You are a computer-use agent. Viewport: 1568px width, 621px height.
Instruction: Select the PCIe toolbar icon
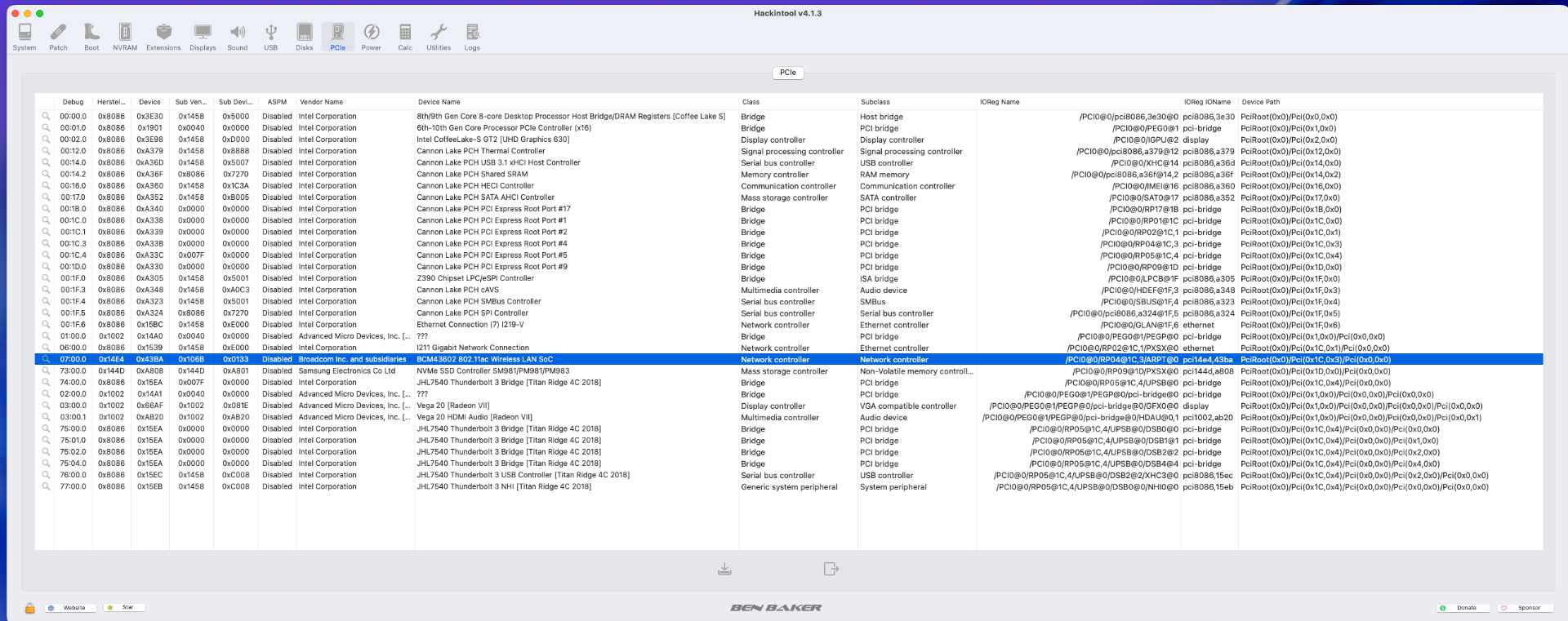point(338,38)
